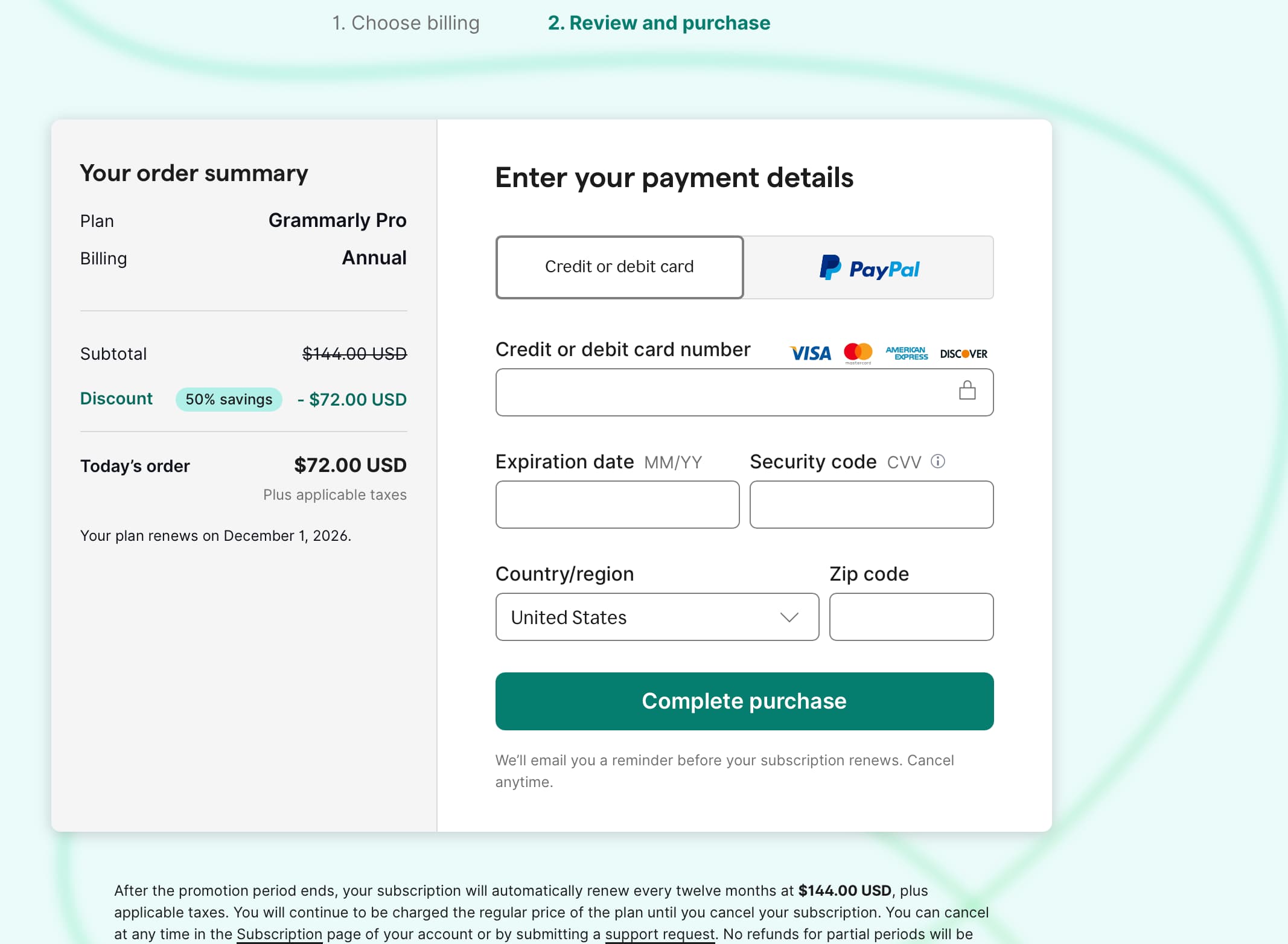Click the Visa card icon
1288x944 pixels.
point(809,352)
